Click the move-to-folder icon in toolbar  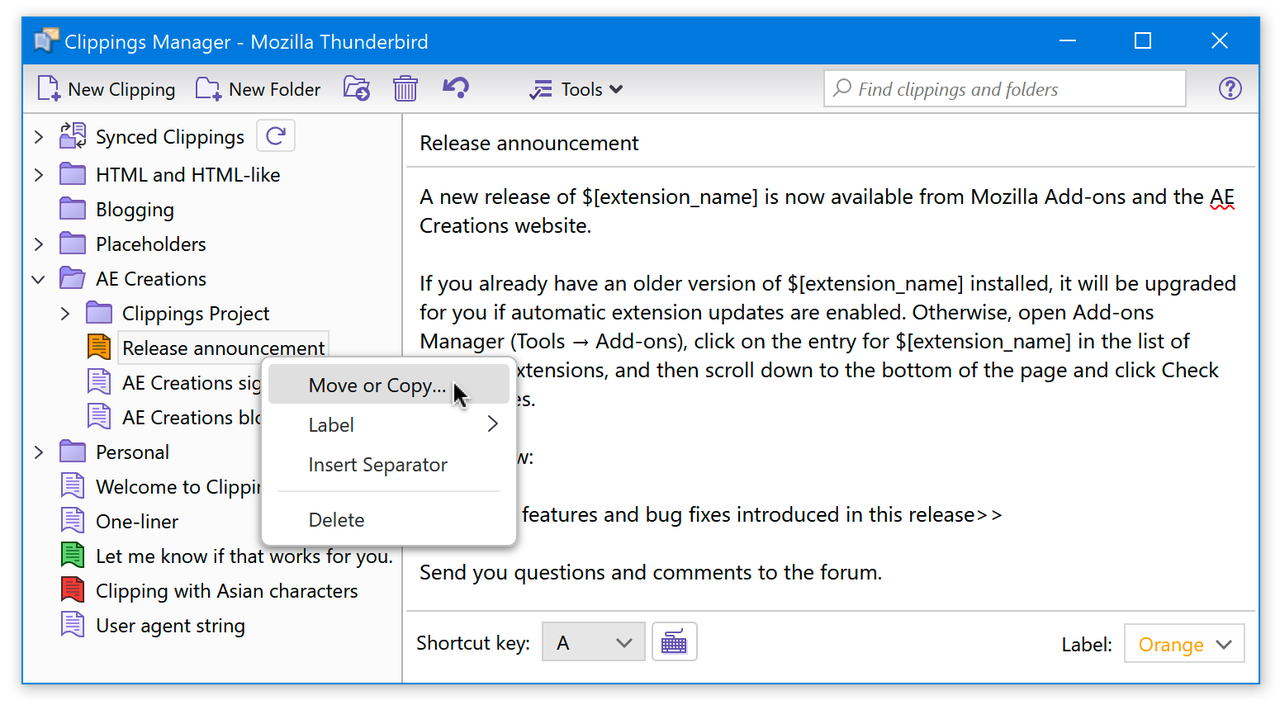356,89
